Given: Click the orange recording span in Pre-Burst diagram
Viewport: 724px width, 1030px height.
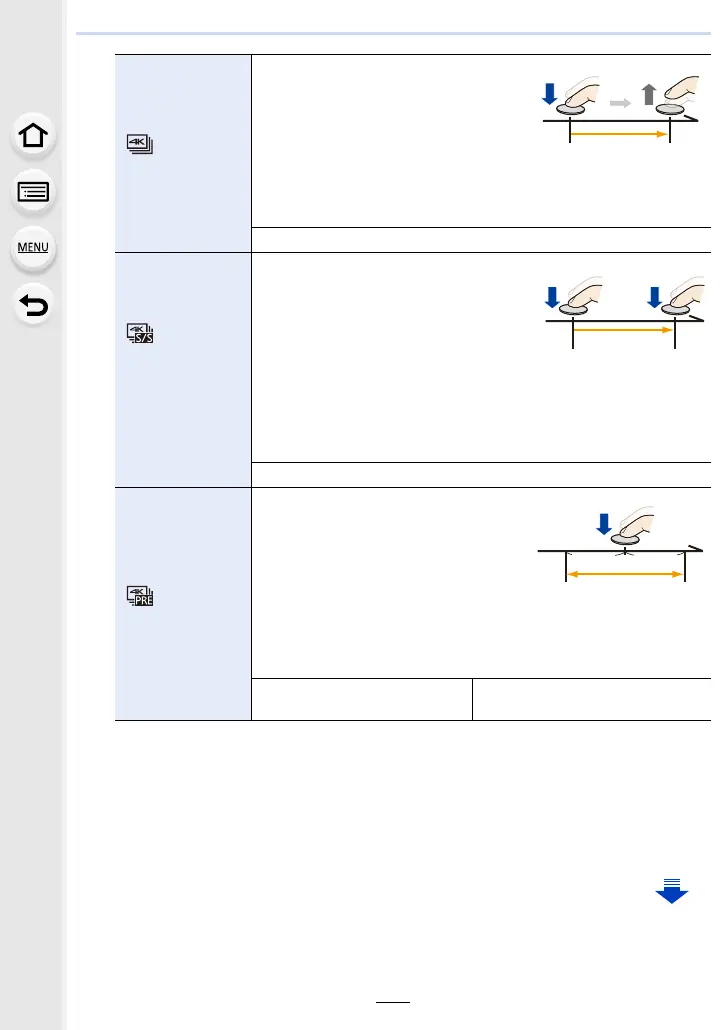Looking at the screenshot, I should pos(625,574).
